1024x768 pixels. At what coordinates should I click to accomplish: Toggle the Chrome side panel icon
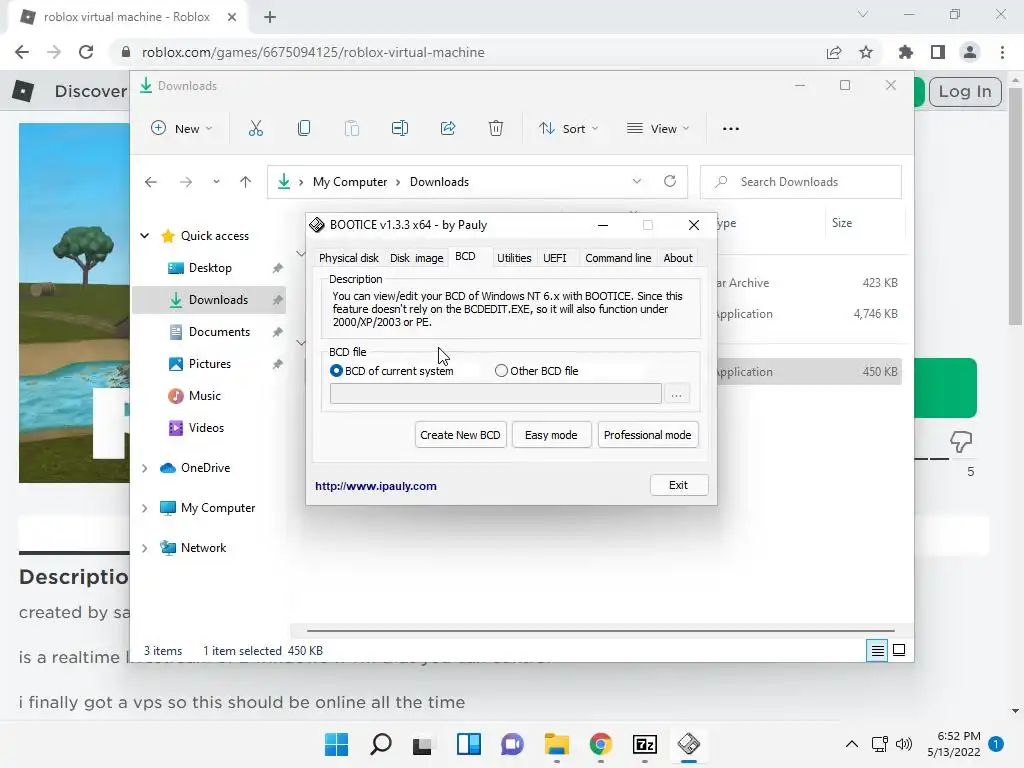tap(938, 52)
